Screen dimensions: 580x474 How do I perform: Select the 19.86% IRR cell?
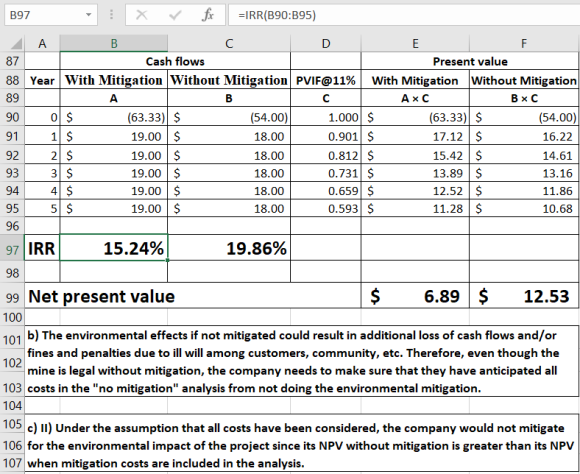(x=229, y=248)
